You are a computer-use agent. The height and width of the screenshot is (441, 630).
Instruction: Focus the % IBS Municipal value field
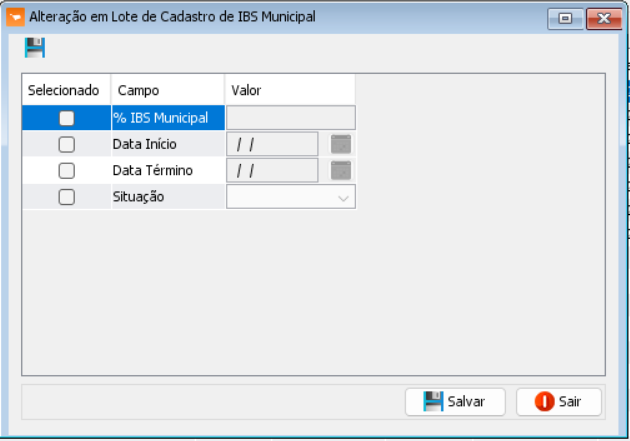point(290,118)
